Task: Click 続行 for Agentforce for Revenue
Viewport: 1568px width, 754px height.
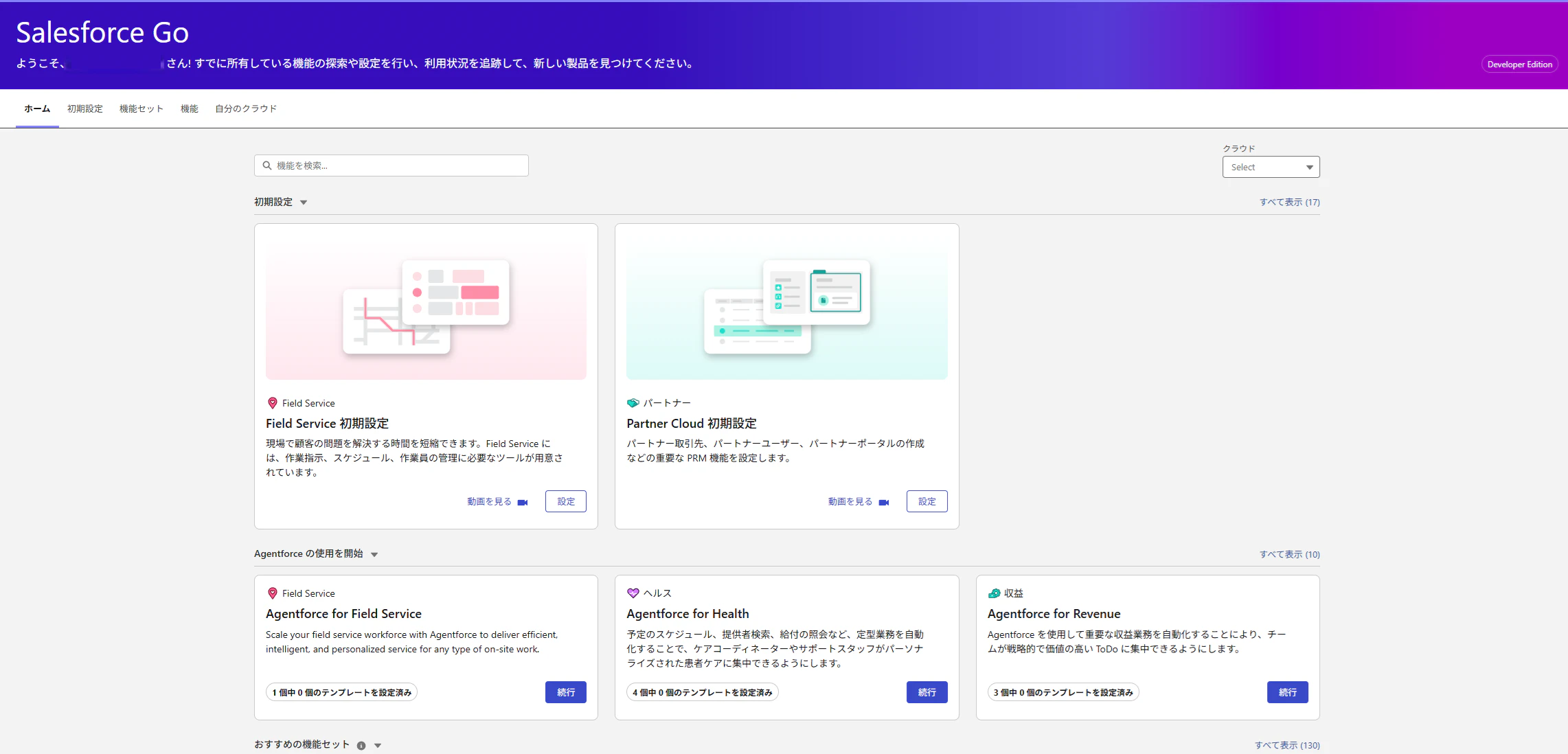Action: 1288,692
